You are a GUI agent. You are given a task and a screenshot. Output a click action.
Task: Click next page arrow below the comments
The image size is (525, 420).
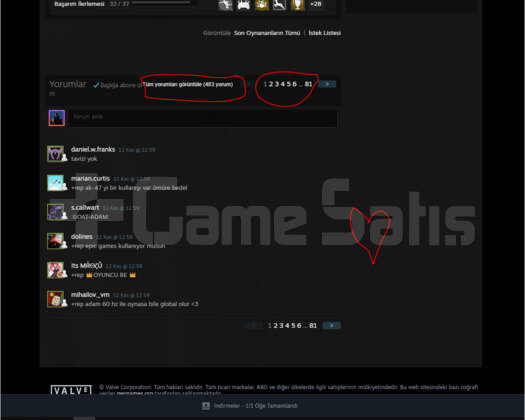click(x=331, y=326)
